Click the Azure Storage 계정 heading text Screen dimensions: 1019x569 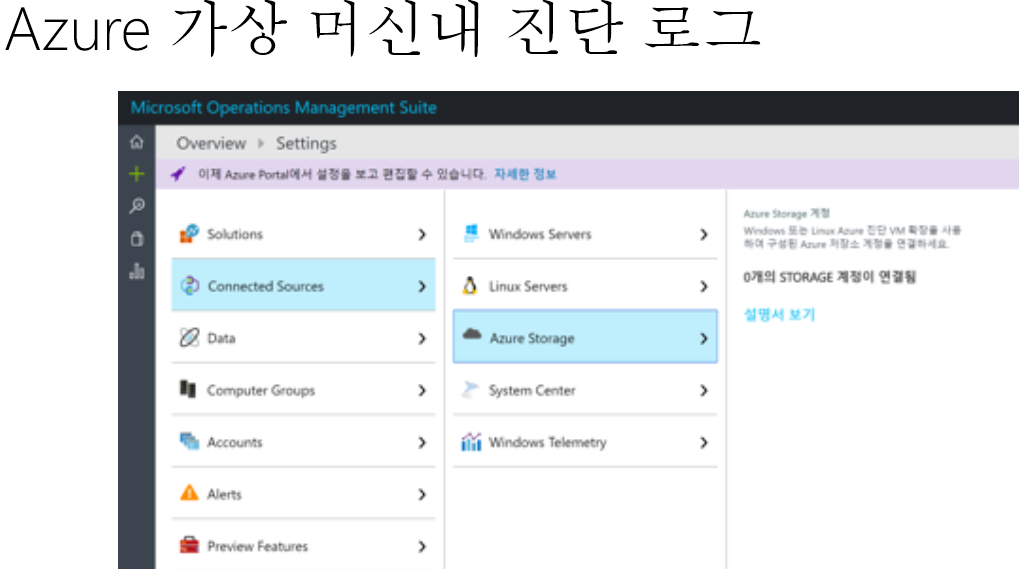tap(786, 213)
